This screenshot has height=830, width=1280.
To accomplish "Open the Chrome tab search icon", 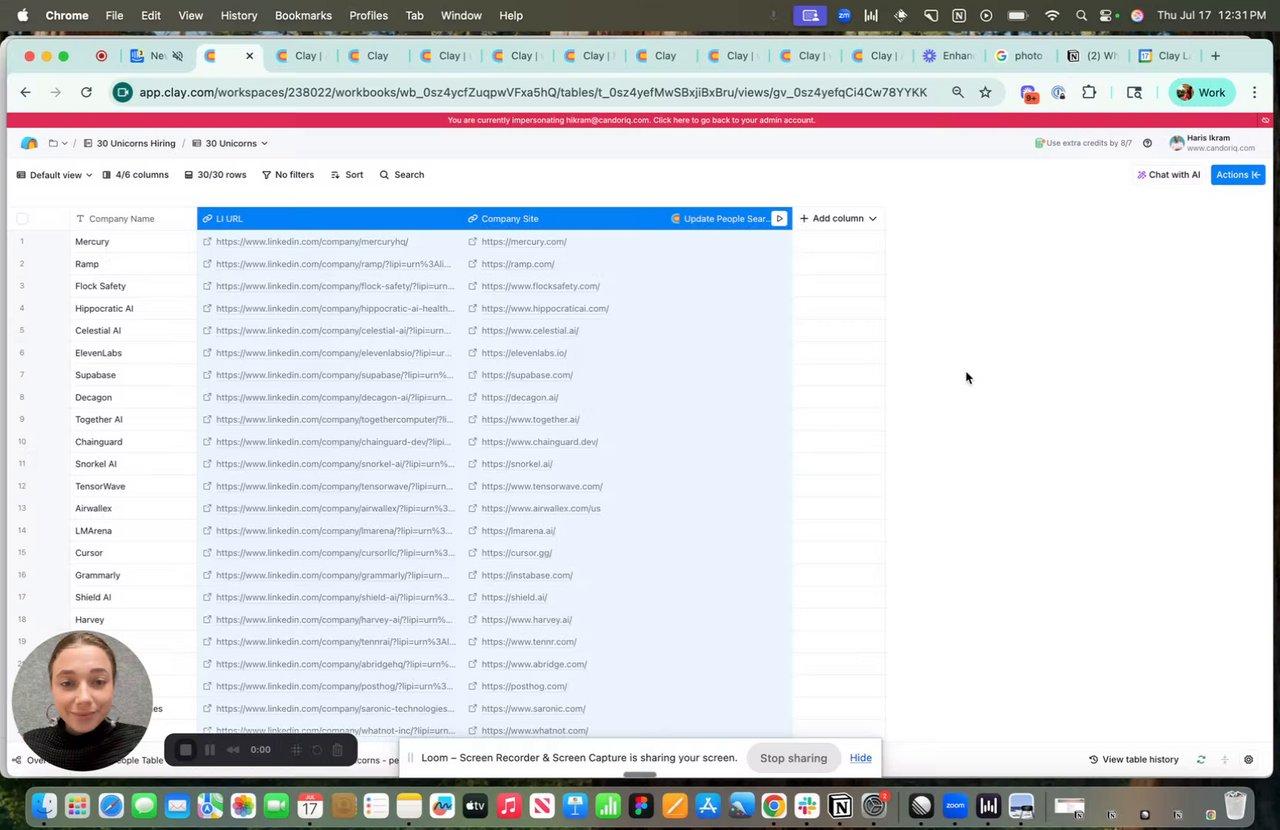I will [1134, 92].
